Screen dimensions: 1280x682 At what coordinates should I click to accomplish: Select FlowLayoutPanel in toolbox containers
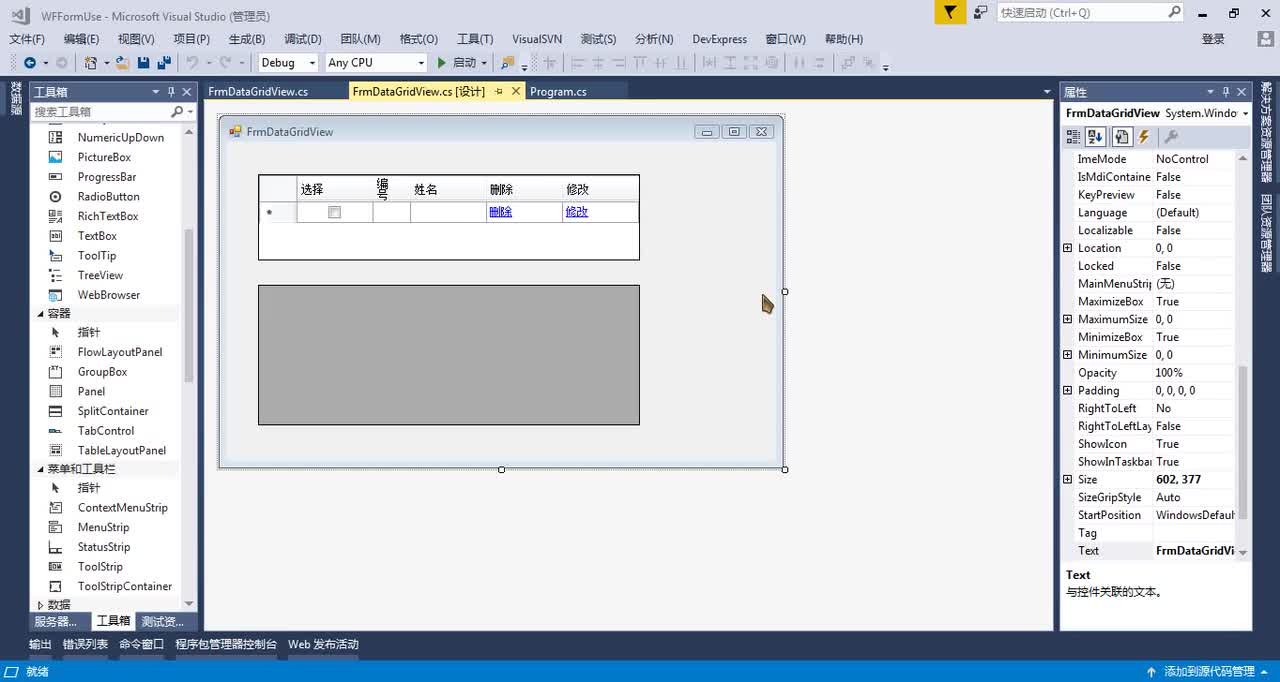point(120,352)
